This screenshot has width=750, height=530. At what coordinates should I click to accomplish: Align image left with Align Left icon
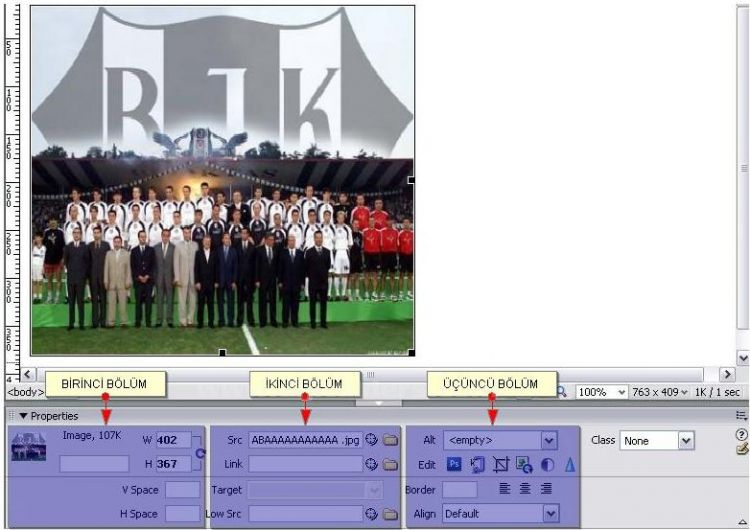[504, 488]
